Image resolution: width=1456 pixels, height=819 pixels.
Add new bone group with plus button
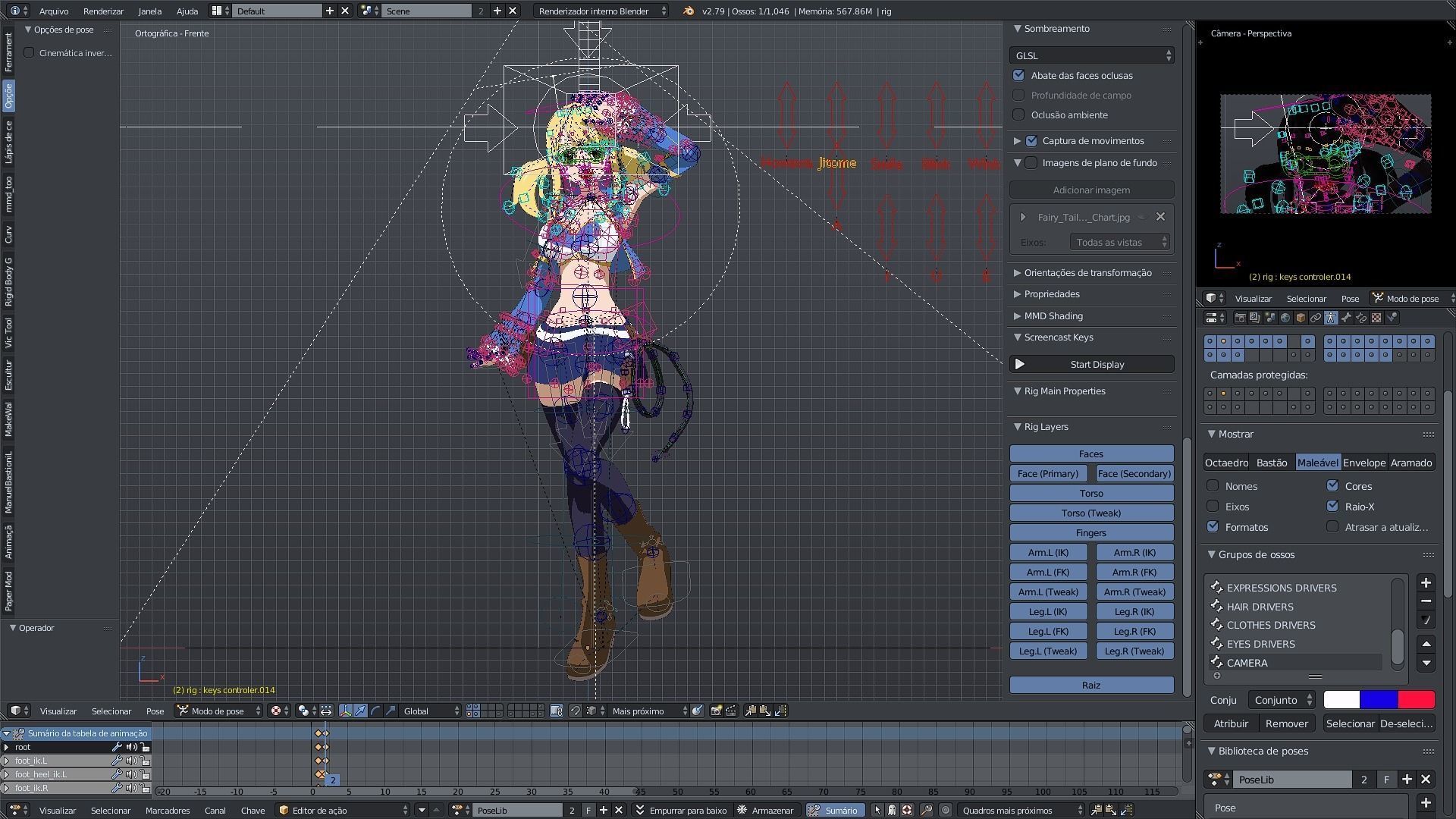(1426, 582)
